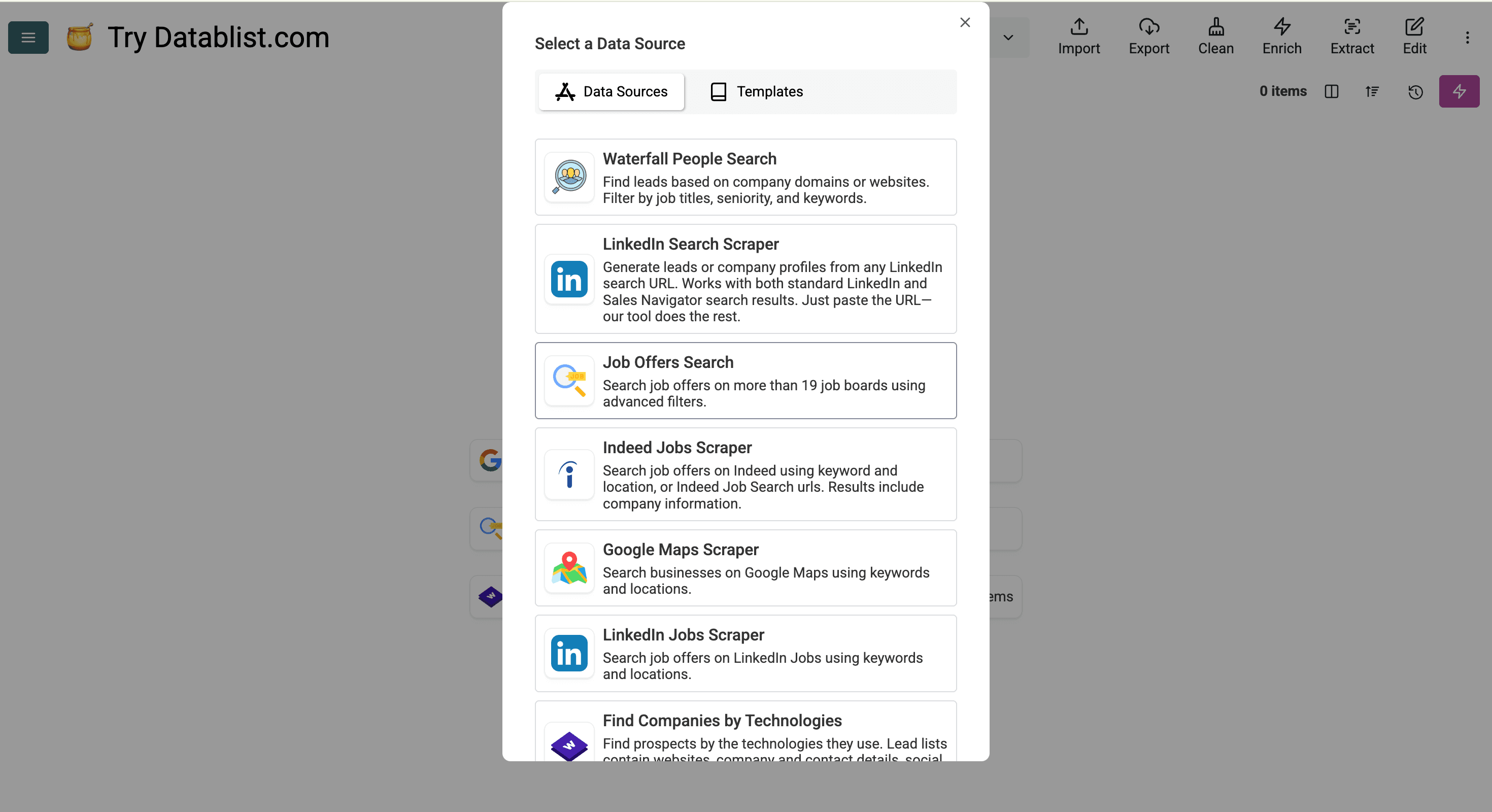Choose the Indeed Jobs Scraper source
The image size is (1492, 812).
click(745, 475)
